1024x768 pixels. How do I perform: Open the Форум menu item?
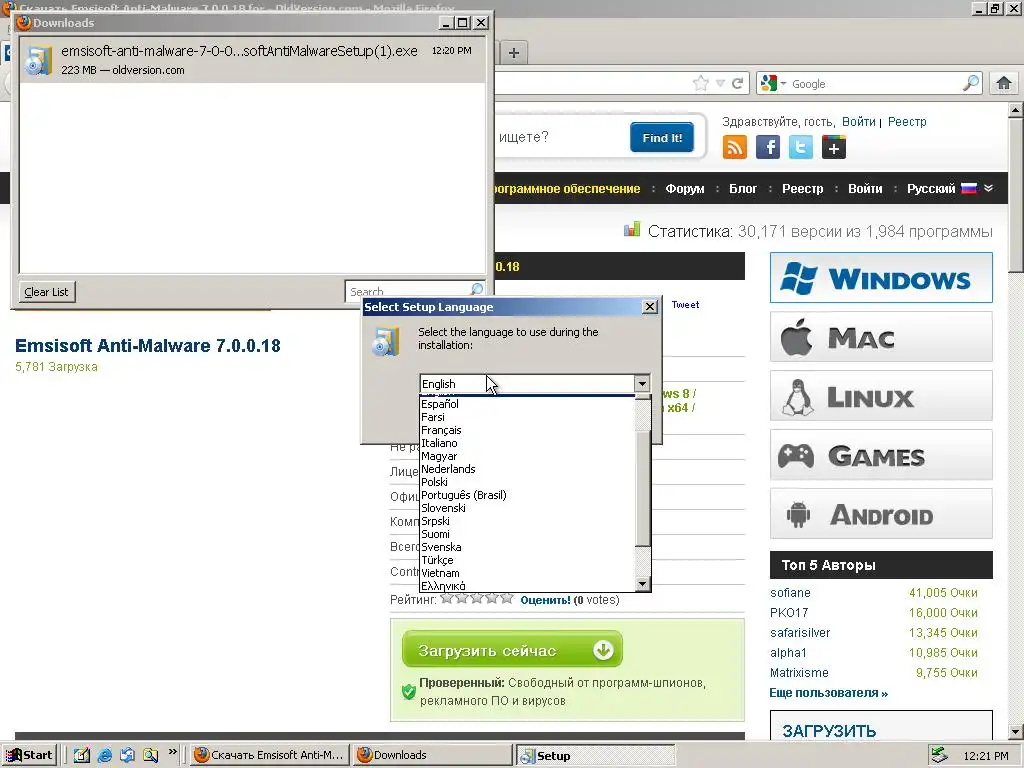684,189
